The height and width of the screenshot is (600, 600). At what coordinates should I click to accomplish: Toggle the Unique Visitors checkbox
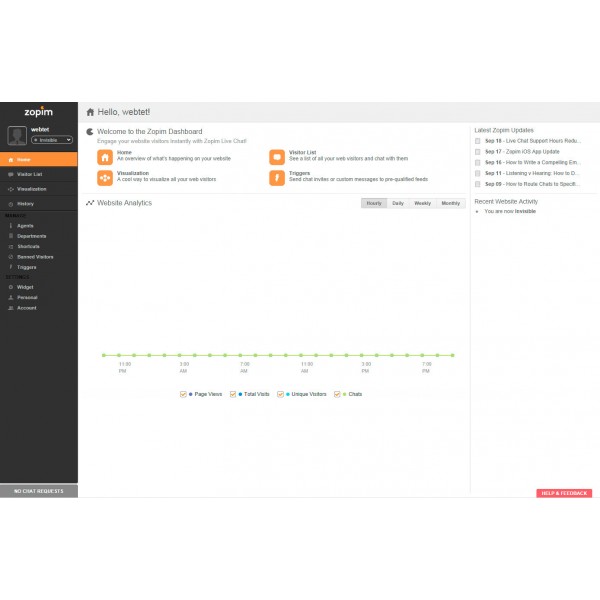[x=280, y=394]
